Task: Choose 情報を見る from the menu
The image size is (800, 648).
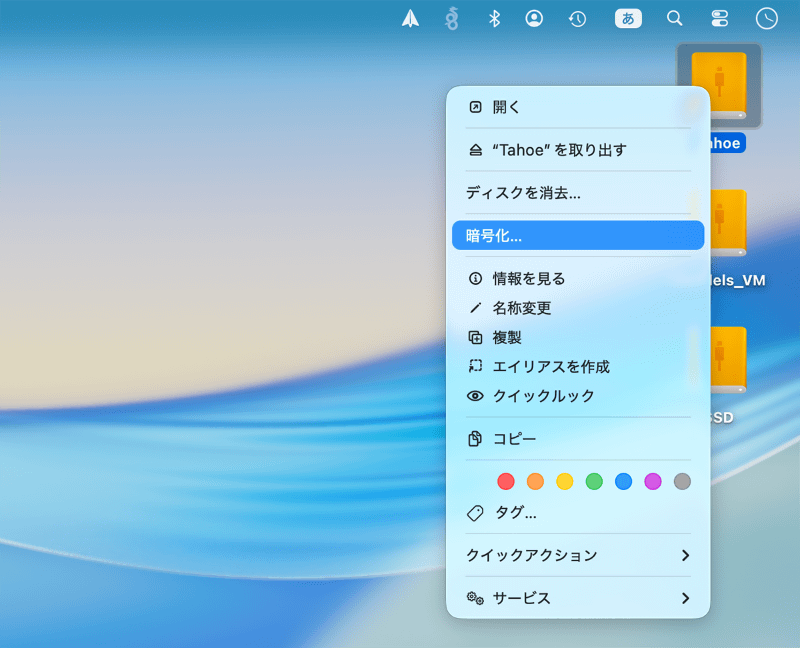Action: point(578,279)
